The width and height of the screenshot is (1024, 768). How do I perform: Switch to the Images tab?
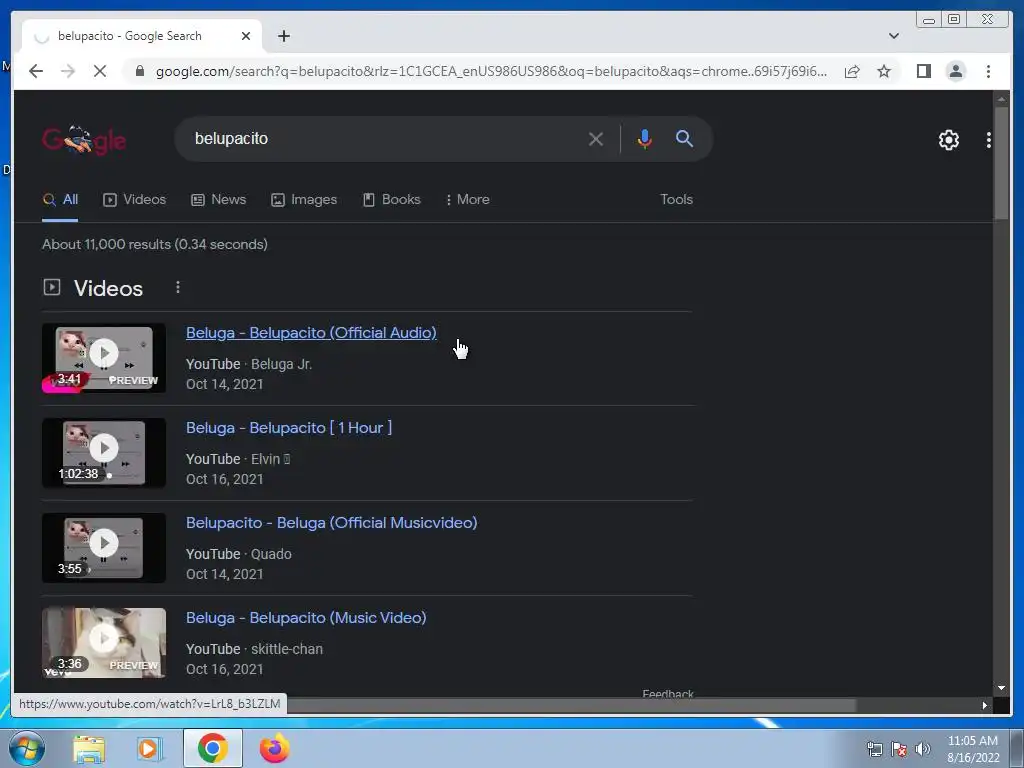304,200
